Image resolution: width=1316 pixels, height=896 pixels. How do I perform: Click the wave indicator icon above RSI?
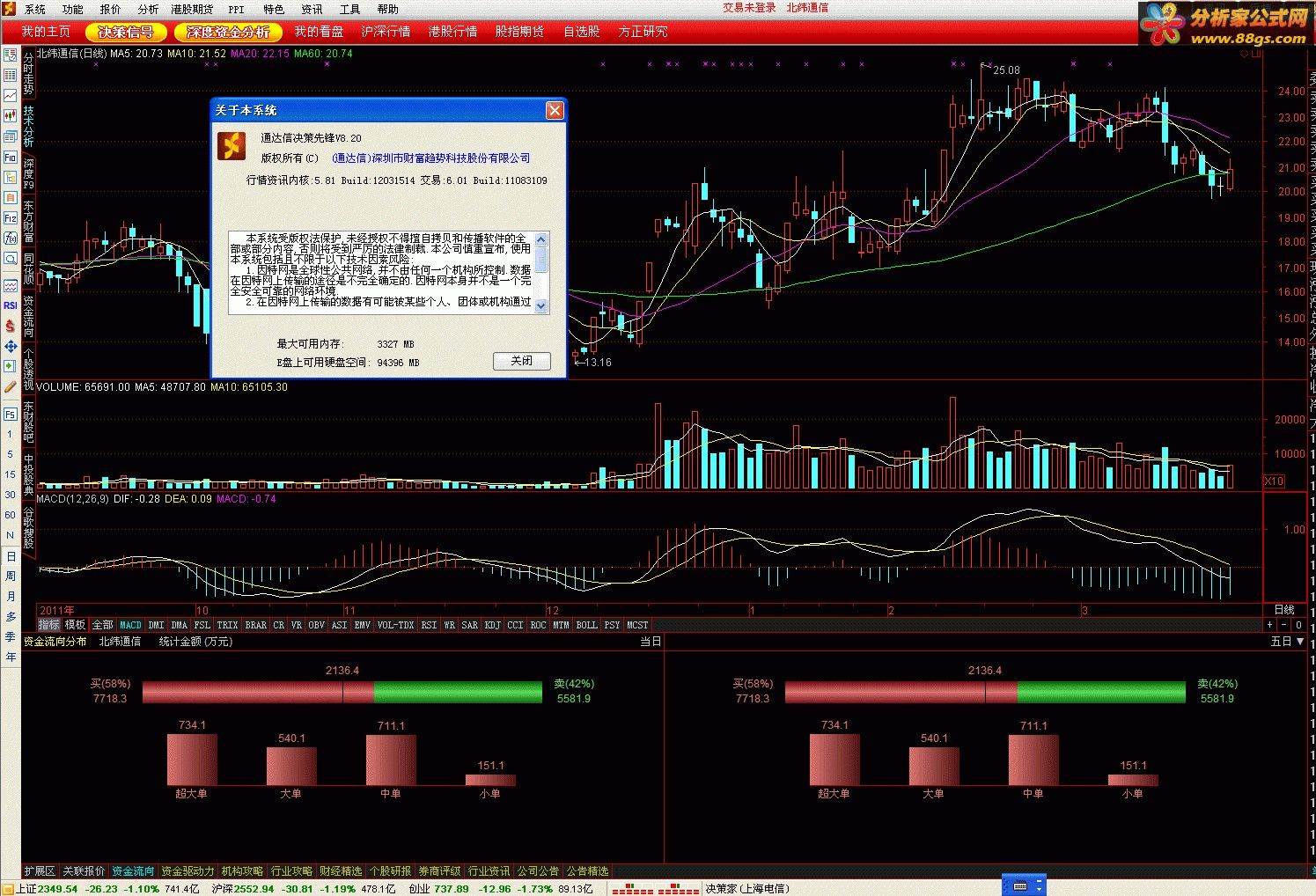11,285
